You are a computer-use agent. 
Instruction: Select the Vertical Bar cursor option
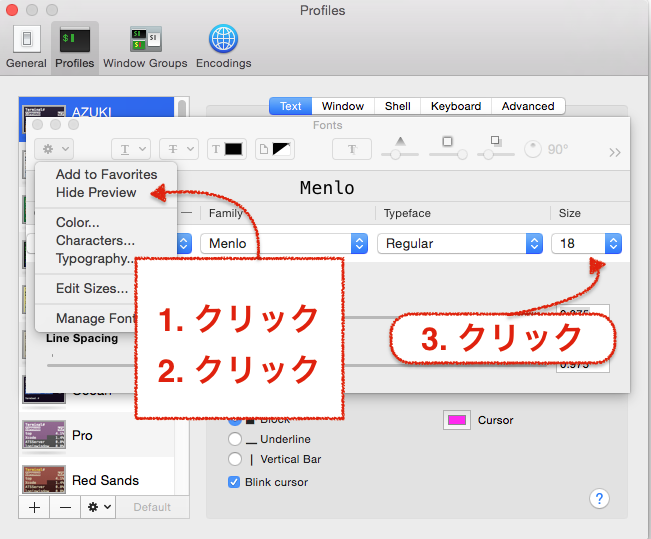click(235, 459)
